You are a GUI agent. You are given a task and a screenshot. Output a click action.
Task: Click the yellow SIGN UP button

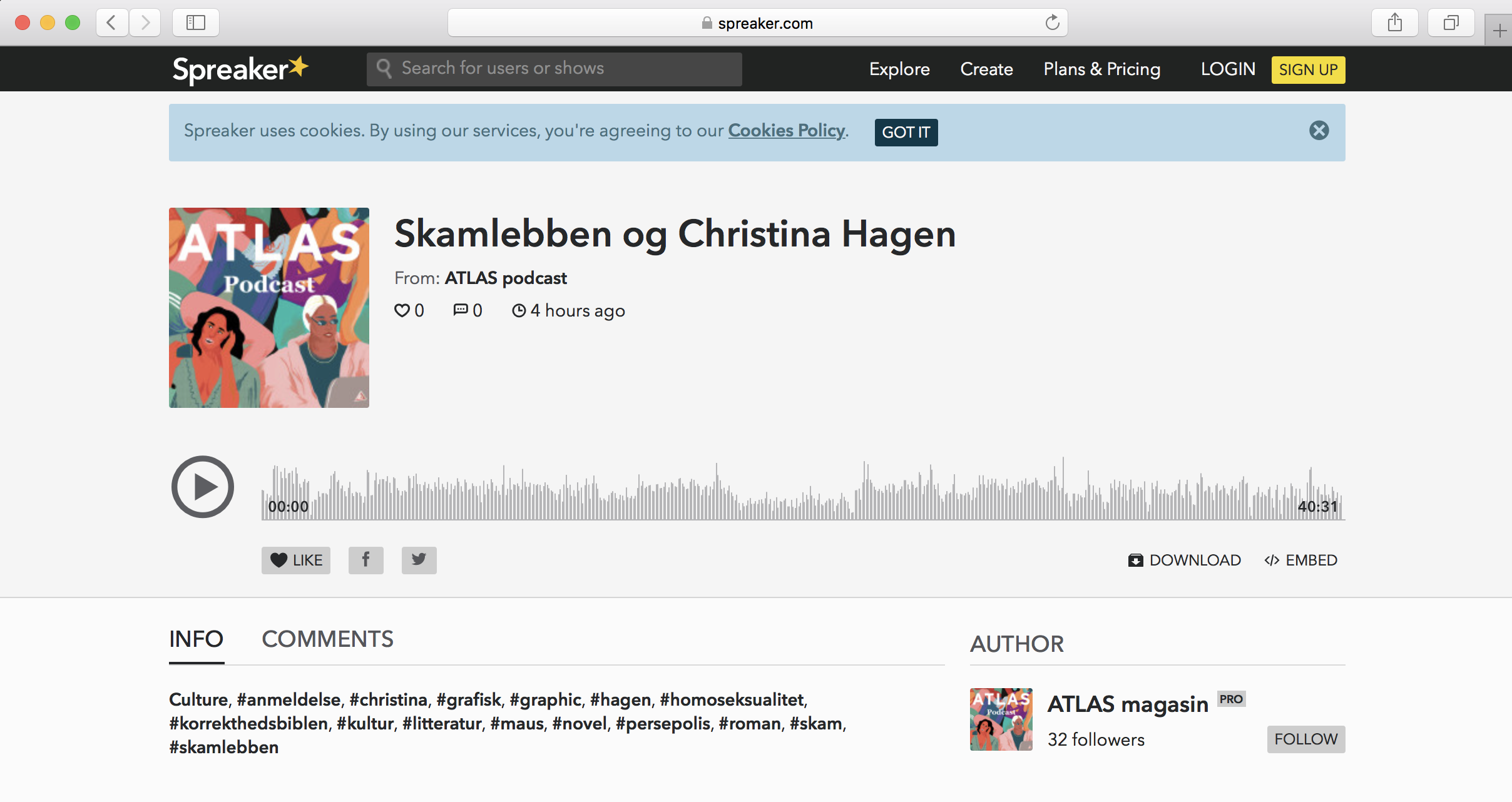coord(1308,69)
